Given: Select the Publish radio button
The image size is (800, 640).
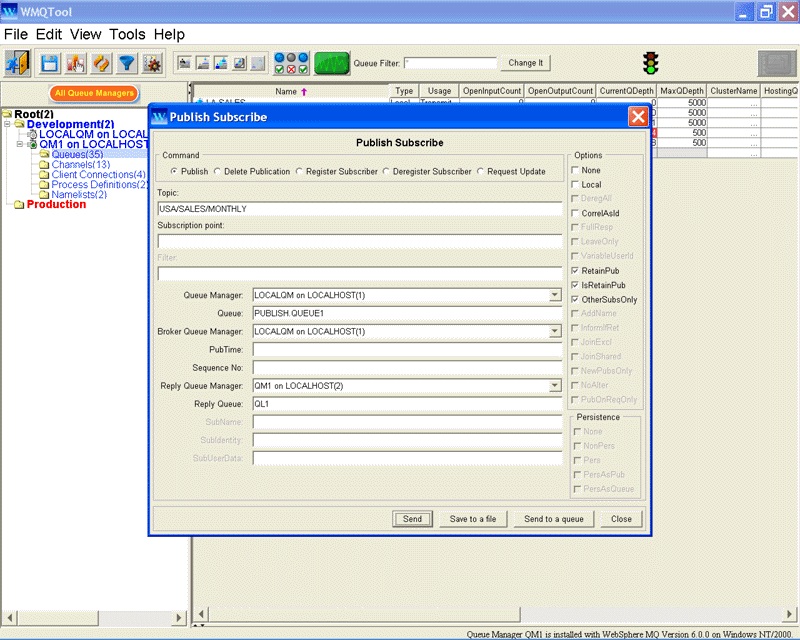Looking at the screenshot, I should click(174, 171).
